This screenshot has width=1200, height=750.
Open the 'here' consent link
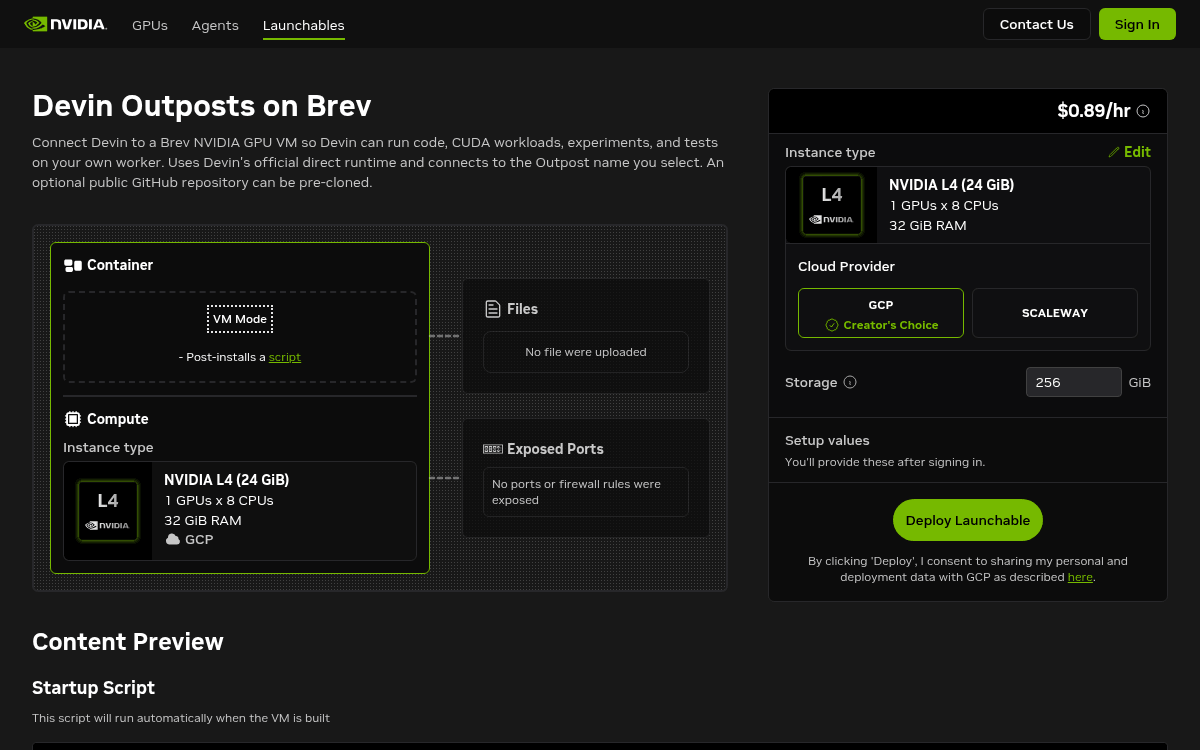1080,577
